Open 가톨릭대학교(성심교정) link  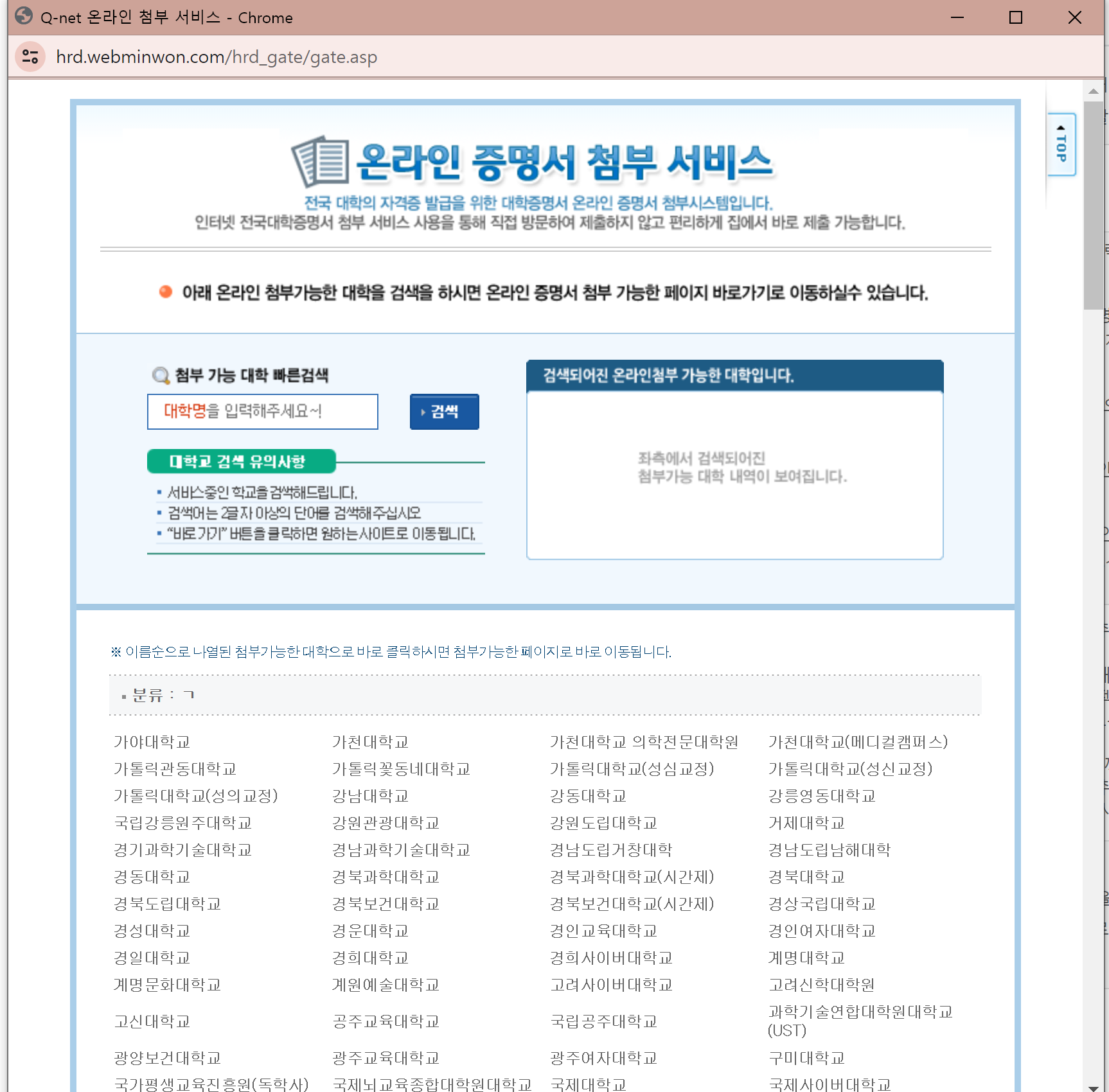pyautogui.click(x=632, y=769)
